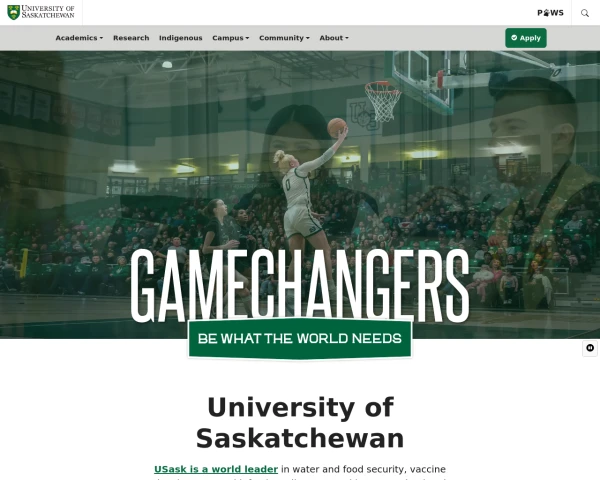
Task: Click the green Apply button
Action: click(x=526, y=38)
